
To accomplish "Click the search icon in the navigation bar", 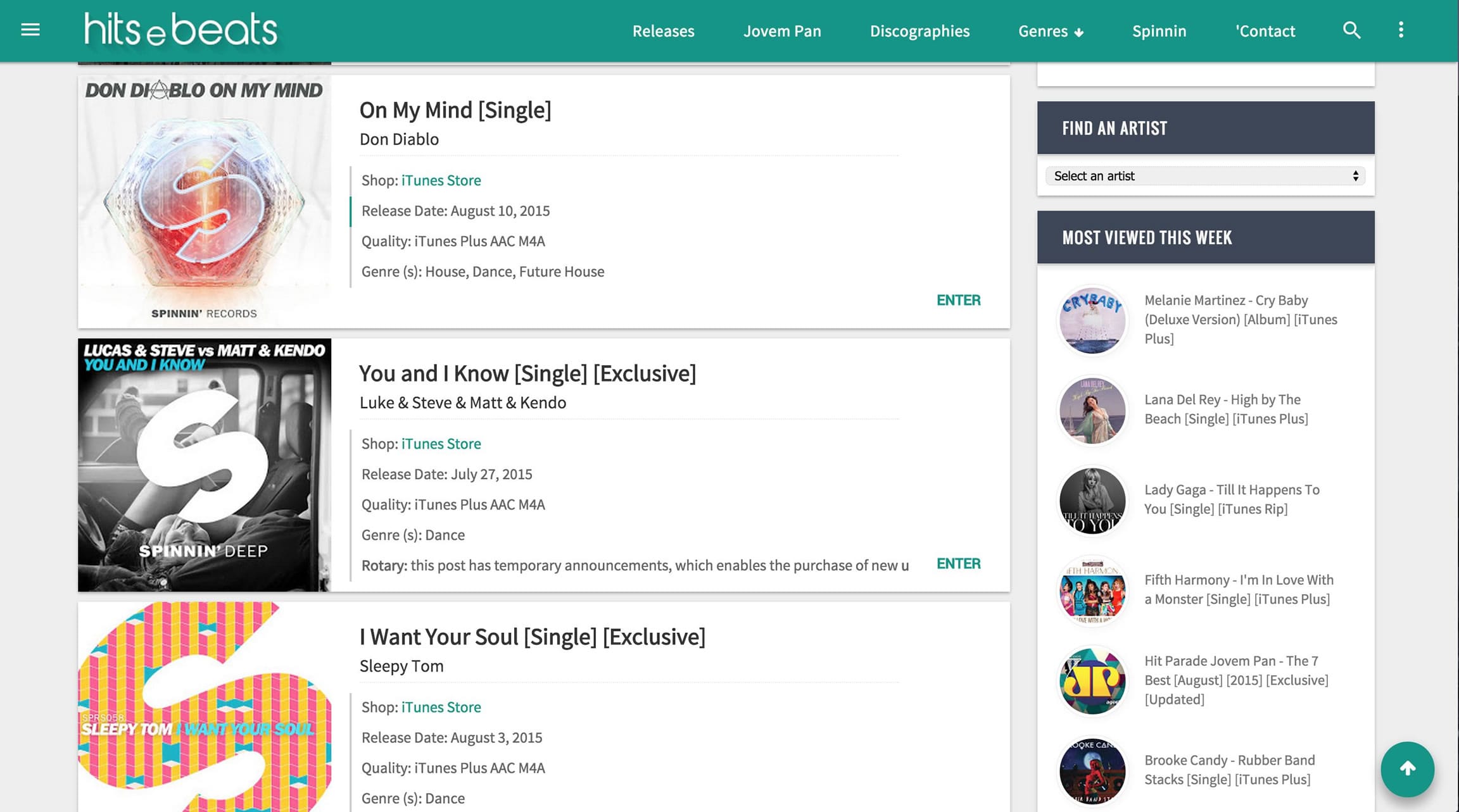I will [x=1352, y=30].
